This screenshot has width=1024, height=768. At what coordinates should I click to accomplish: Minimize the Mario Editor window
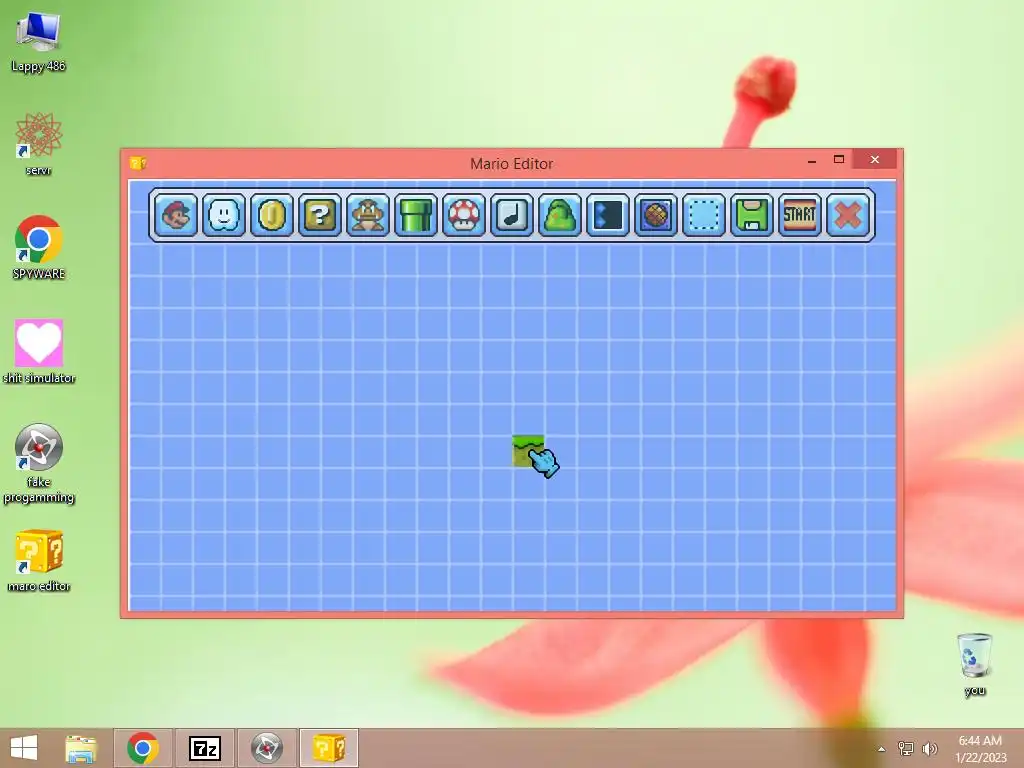click(812, 160)
